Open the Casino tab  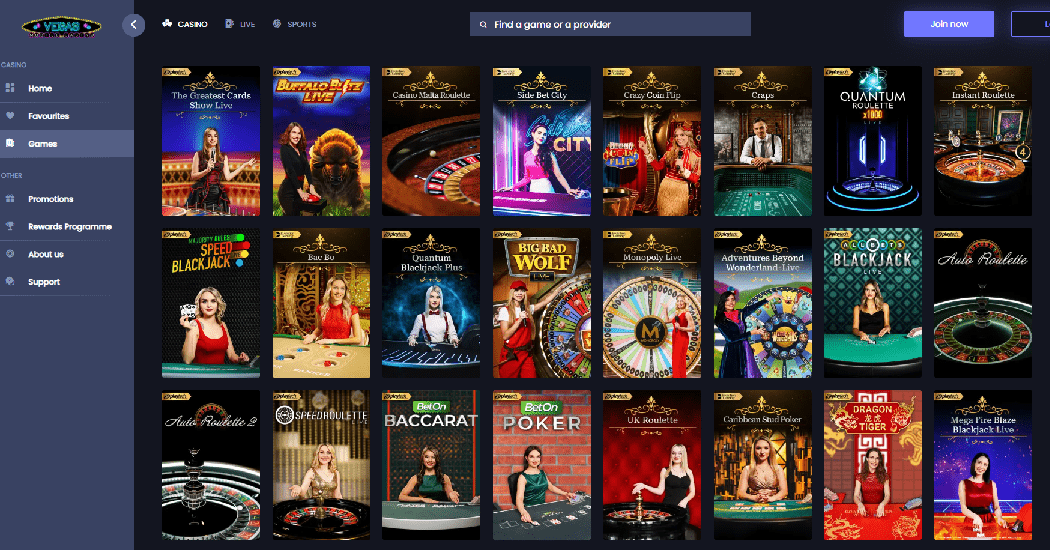[x=185, y=24]
